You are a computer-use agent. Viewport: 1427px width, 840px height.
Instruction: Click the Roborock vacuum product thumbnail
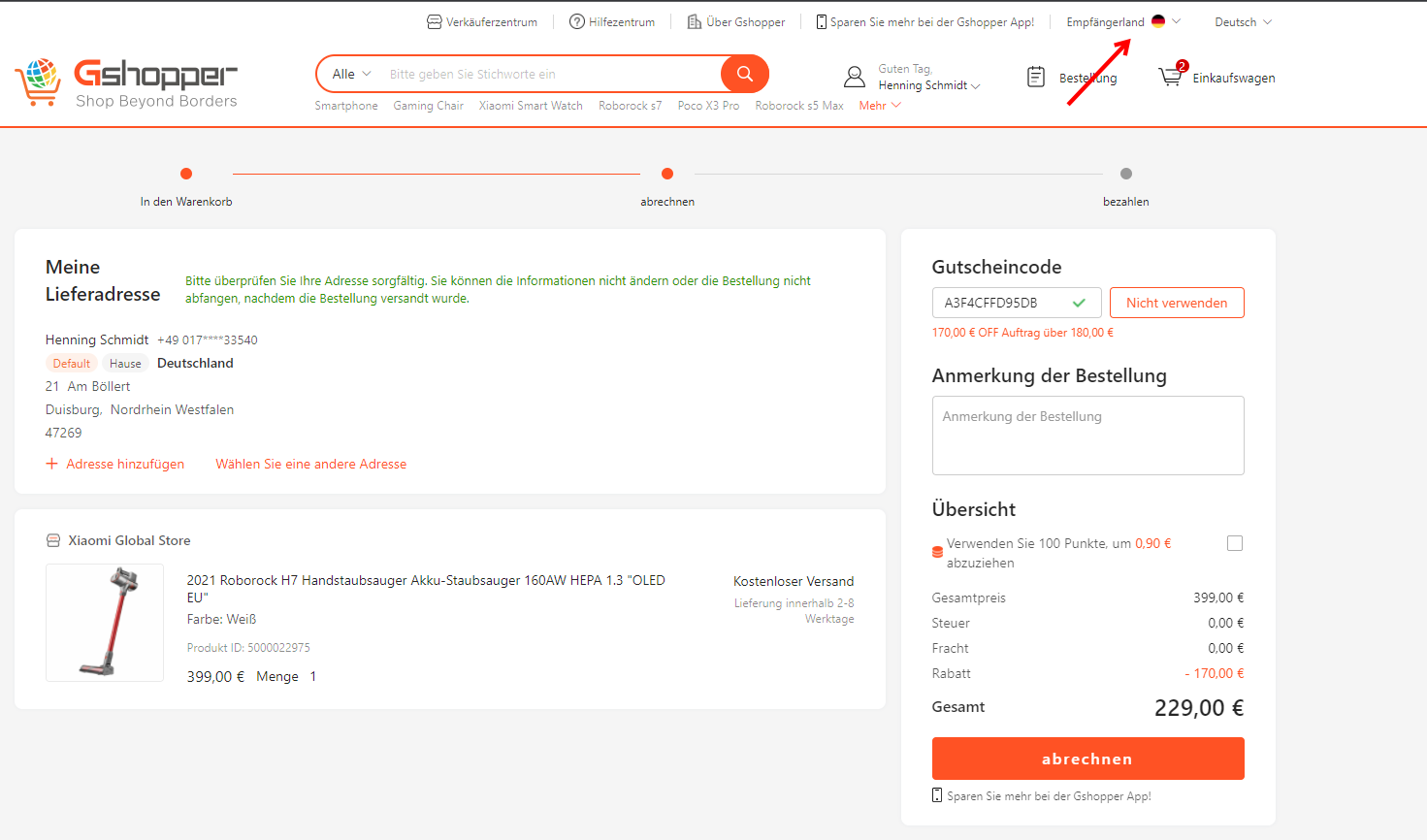click(x=105, y=623)
